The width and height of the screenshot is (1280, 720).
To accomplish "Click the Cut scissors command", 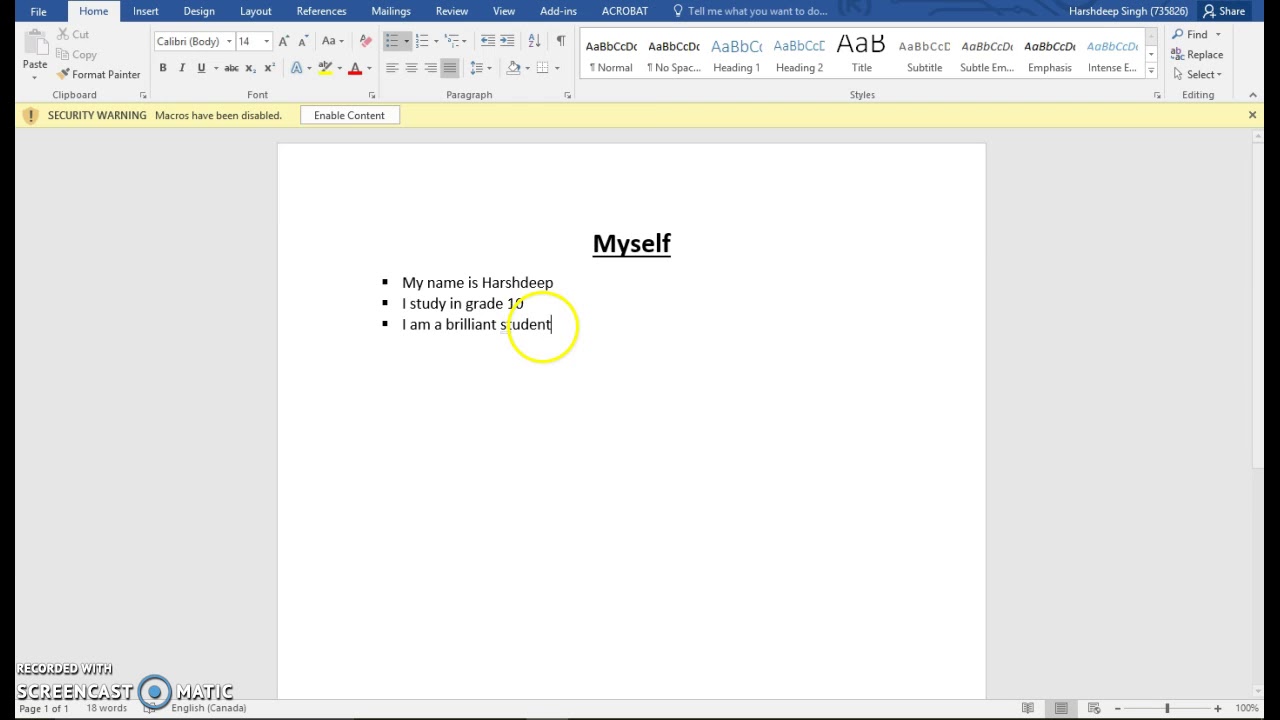I will click(x=71, y=34).
